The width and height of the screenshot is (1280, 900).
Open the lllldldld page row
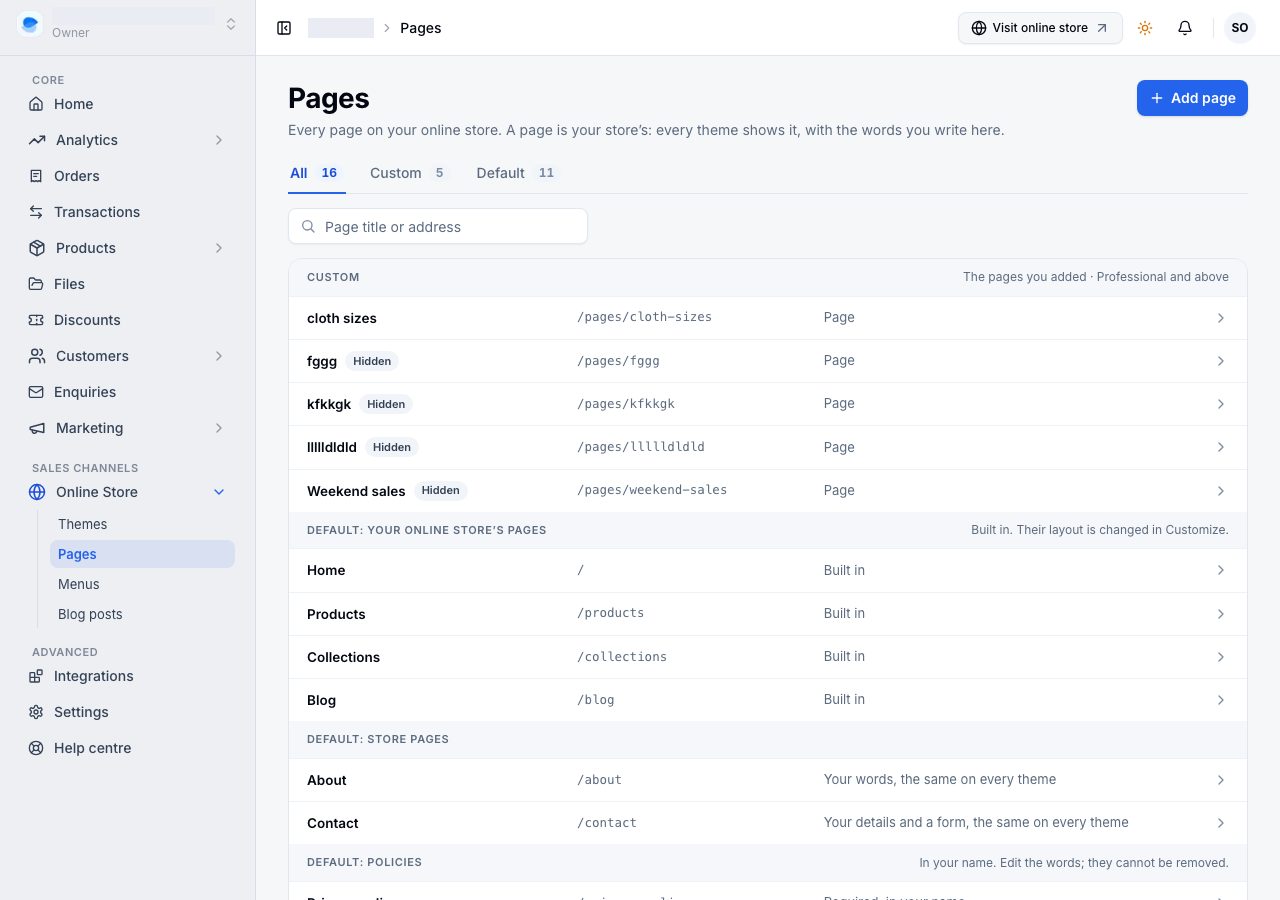point(768,447)
